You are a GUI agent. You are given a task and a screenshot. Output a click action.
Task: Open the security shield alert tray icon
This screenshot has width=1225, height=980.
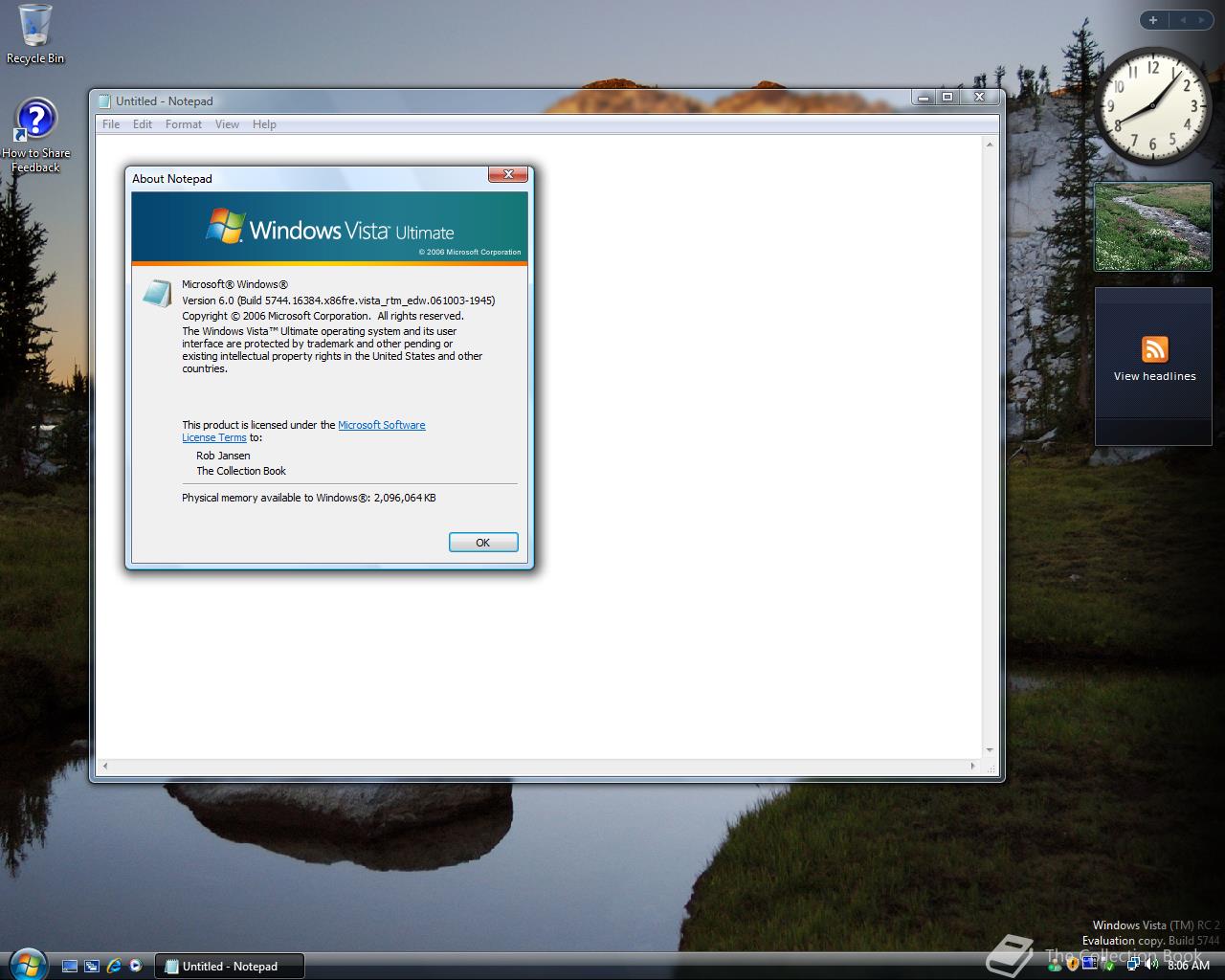[1072, 965]
